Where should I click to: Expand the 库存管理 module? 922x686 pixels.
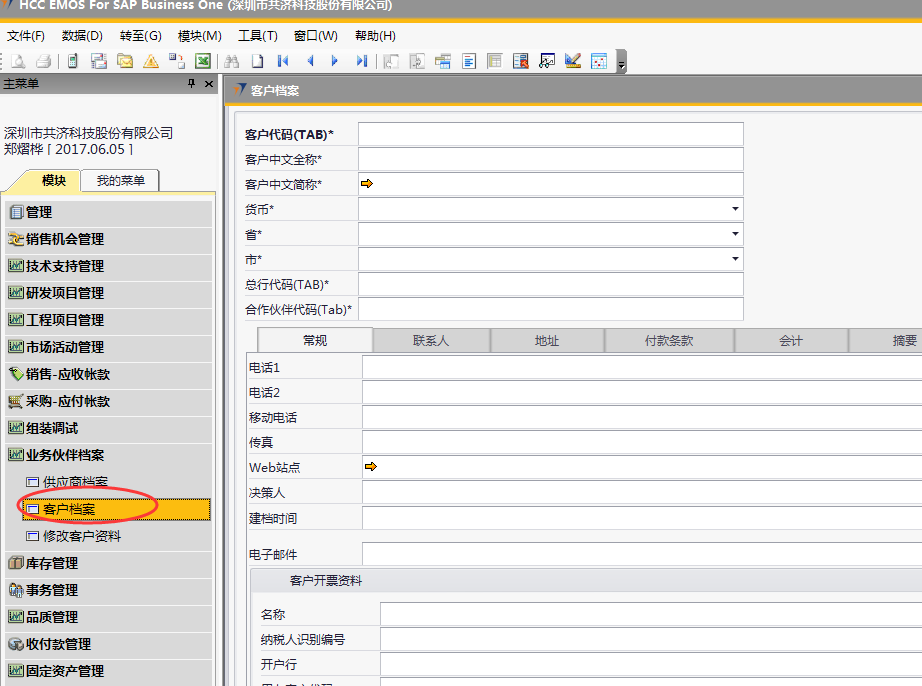tap(52, 563)
